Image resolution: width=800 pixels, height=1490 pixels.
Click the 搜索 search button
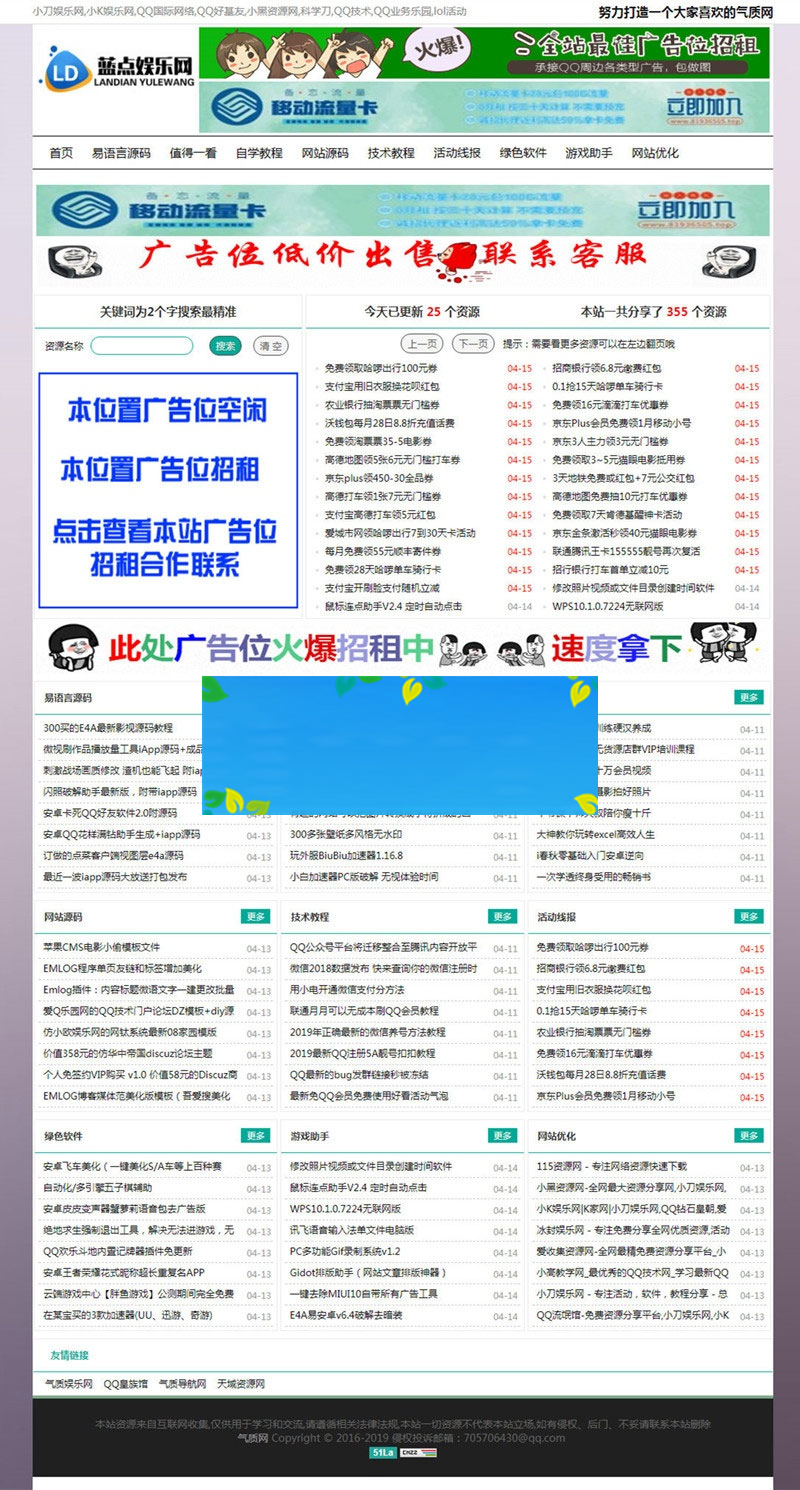pyautogui.click(x=224, y=345)
